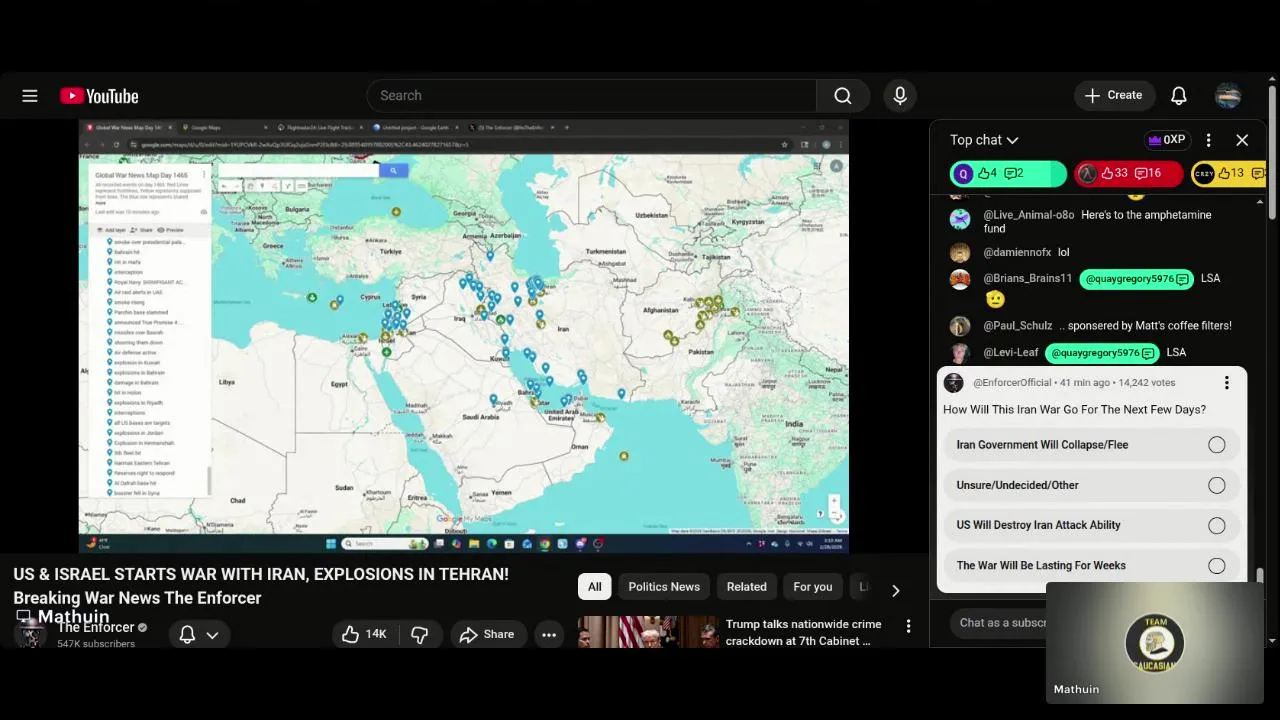
Task: Select Unsure/Undecided/Other poll option
Action: click(1091, 485)
